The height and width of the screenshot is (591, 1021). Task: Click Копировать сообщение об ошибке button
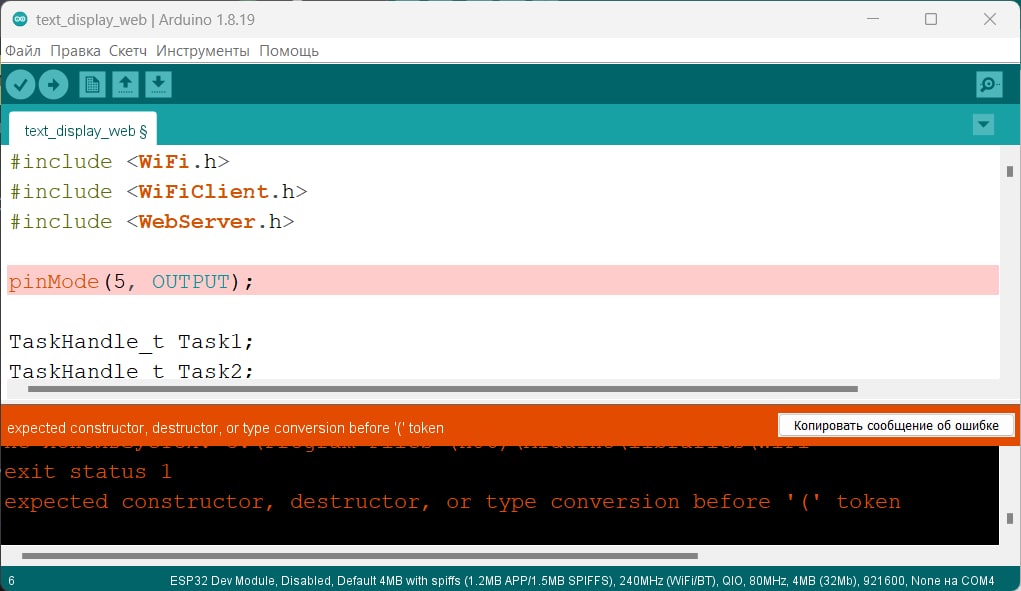coord(896,426)
